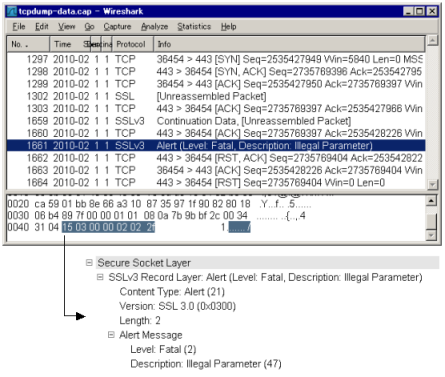
Task: Select the Length: 2 field
Action: click(140, 320)
